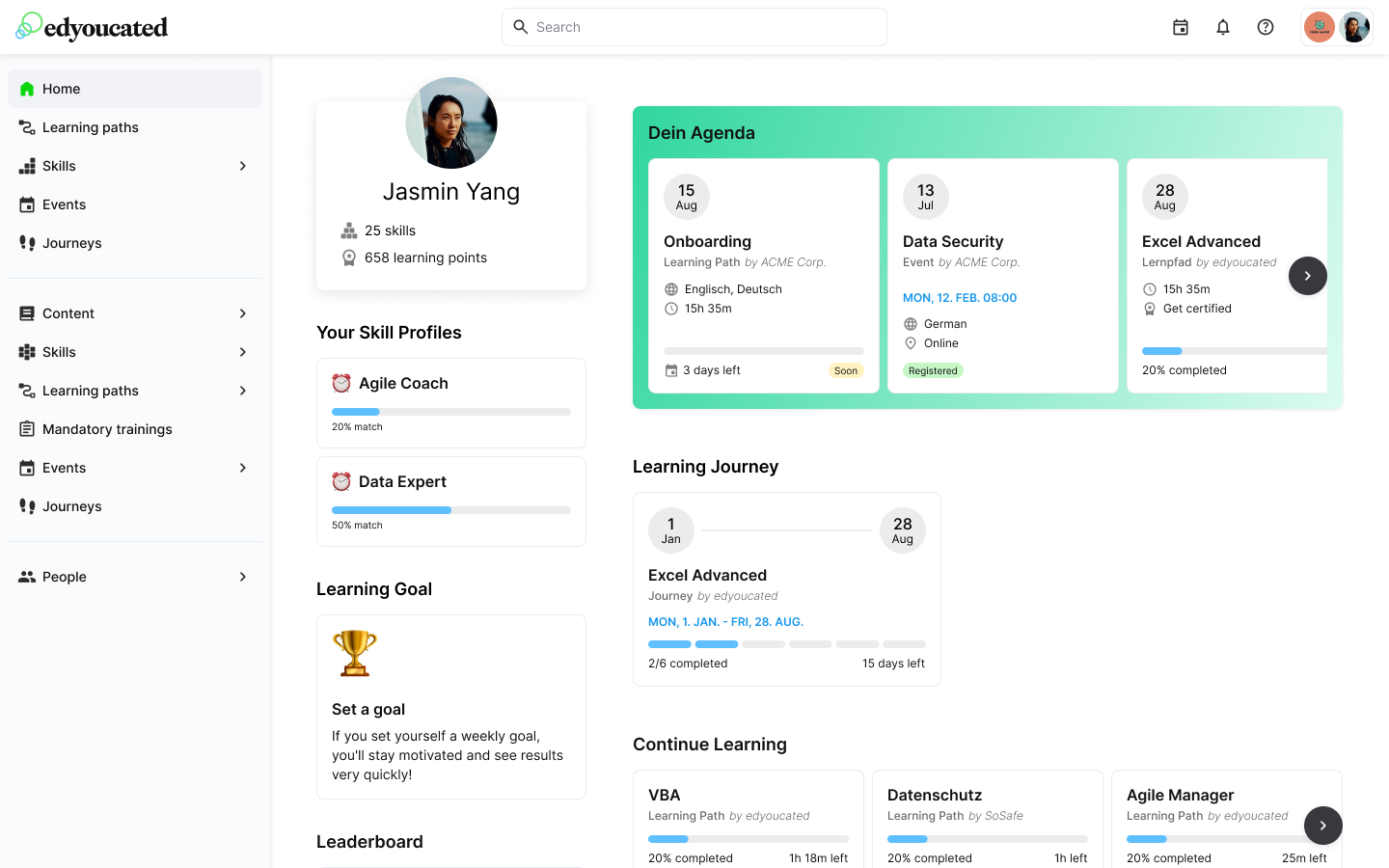This screenshot has width=1389, height=868.
Task: Select Content in the sidebar
Action: 68,312
